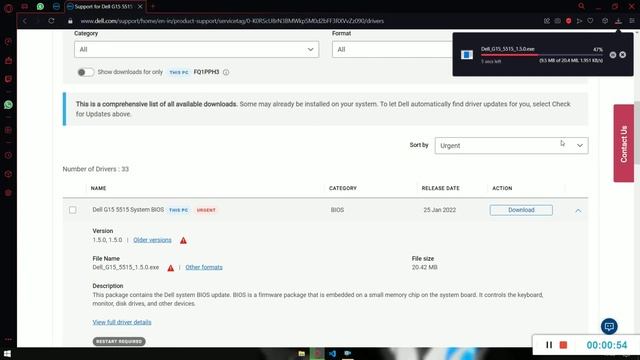Open WhatsApp in the Opera sidebar
The height and width of the screenshot is (360, 640).
click(x=8, y=105)
